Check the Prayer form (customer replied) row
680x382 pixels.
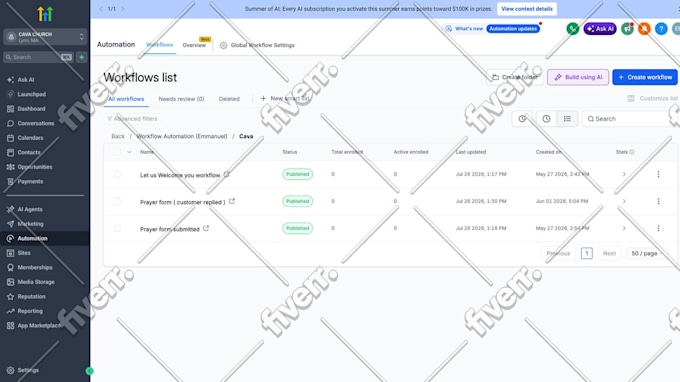[x=117, y=201]
